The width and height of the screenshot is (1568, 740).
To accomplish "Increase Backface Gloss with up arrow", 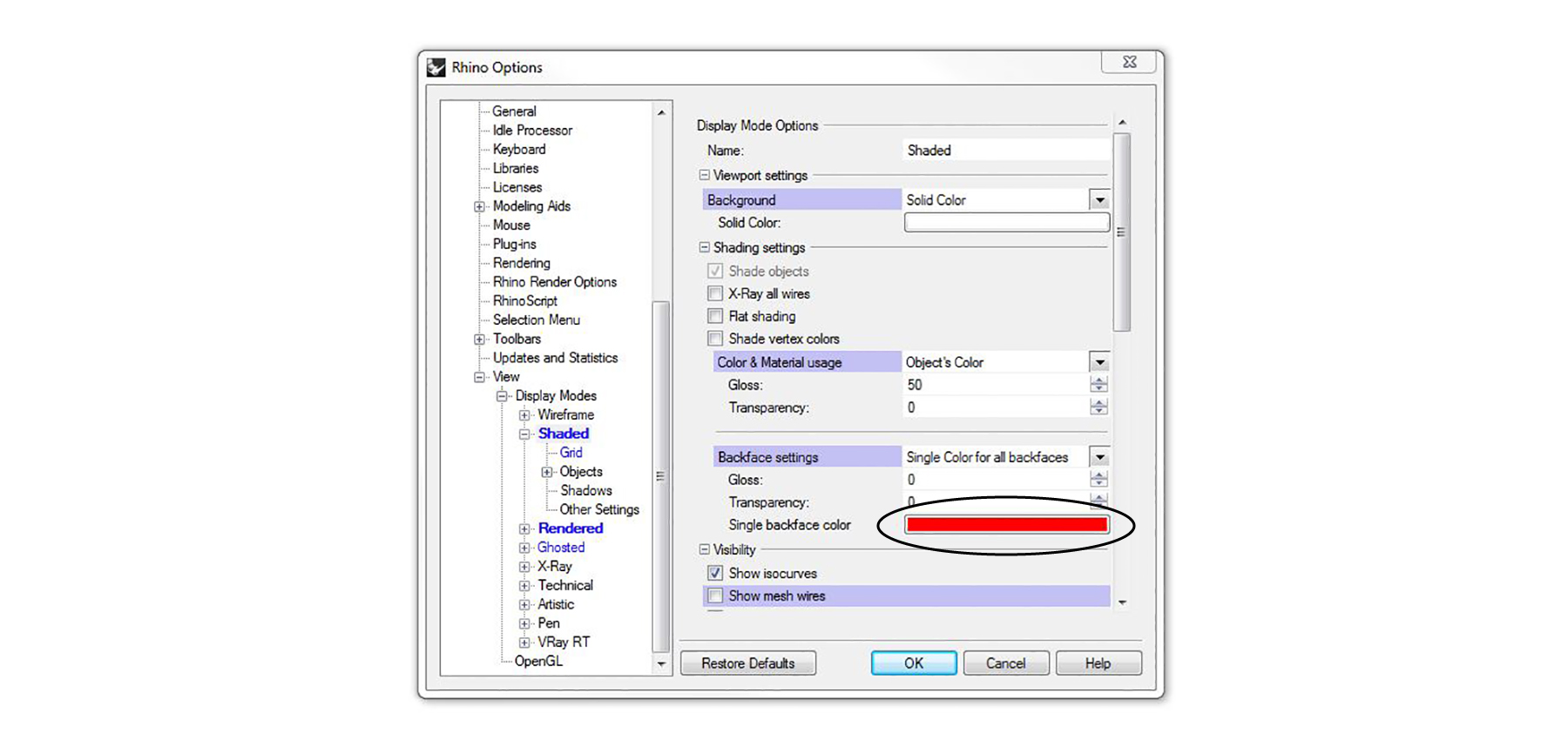I will click(x=1099, y=475).
